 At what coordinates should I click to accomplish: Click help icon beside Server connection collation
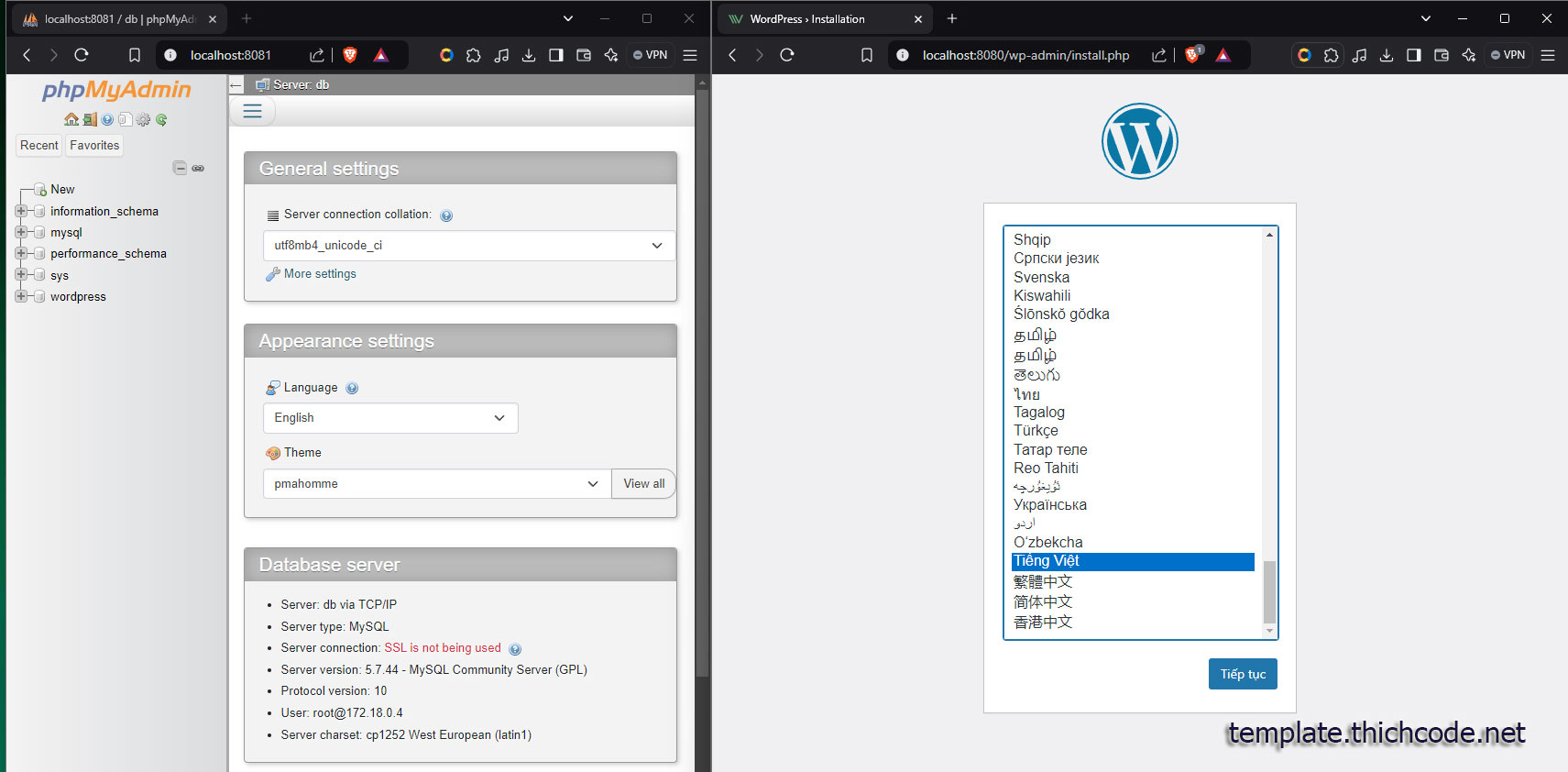[x=446, y=215]
